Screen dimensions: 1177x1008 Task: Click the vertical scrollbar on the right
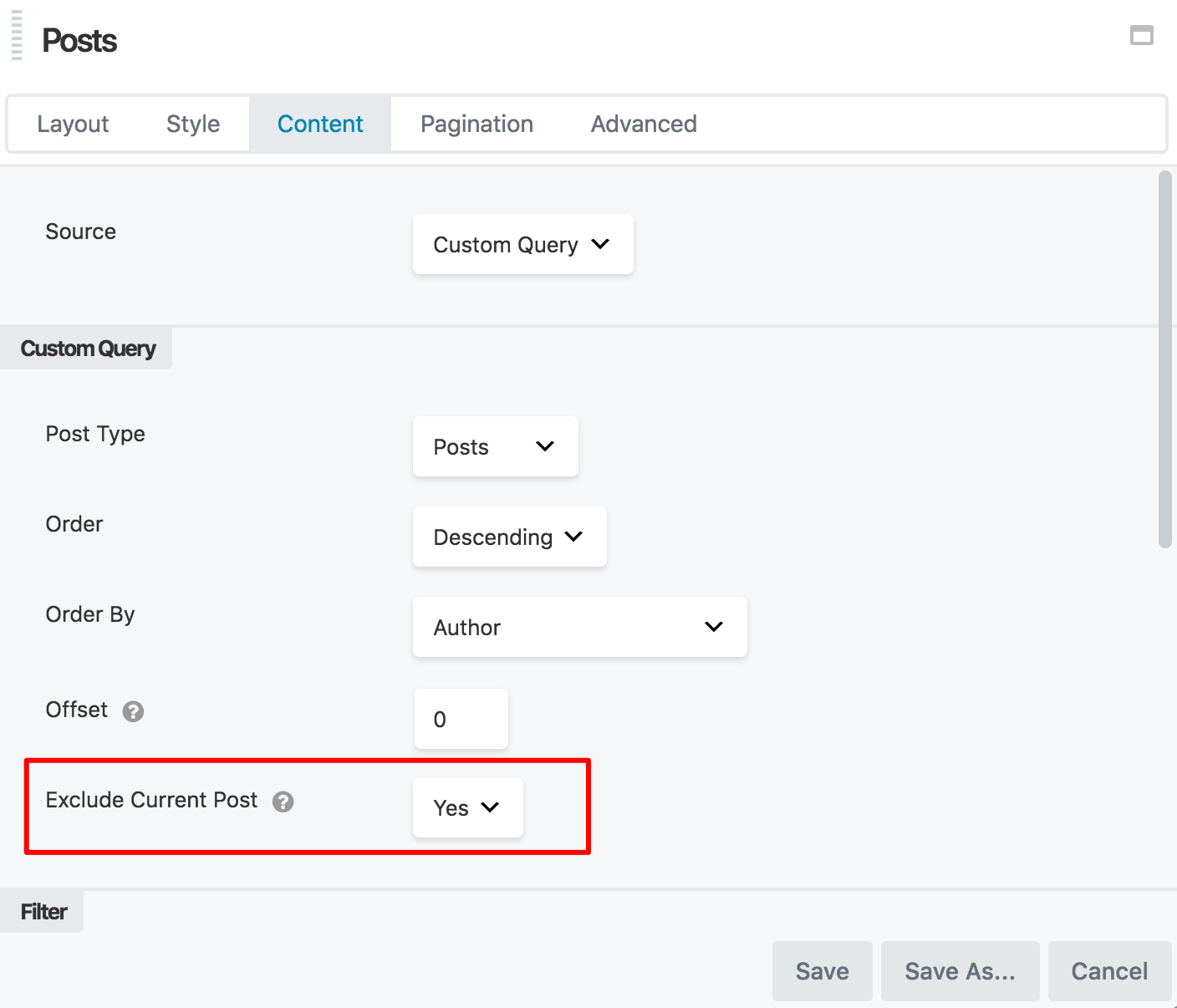click(x=1164, y=359)
